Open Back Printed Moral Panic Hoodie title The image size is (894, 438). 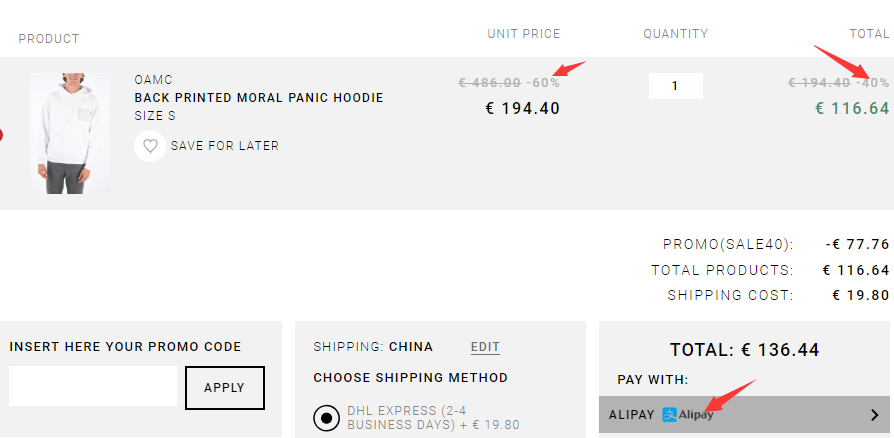coord(259,98)
